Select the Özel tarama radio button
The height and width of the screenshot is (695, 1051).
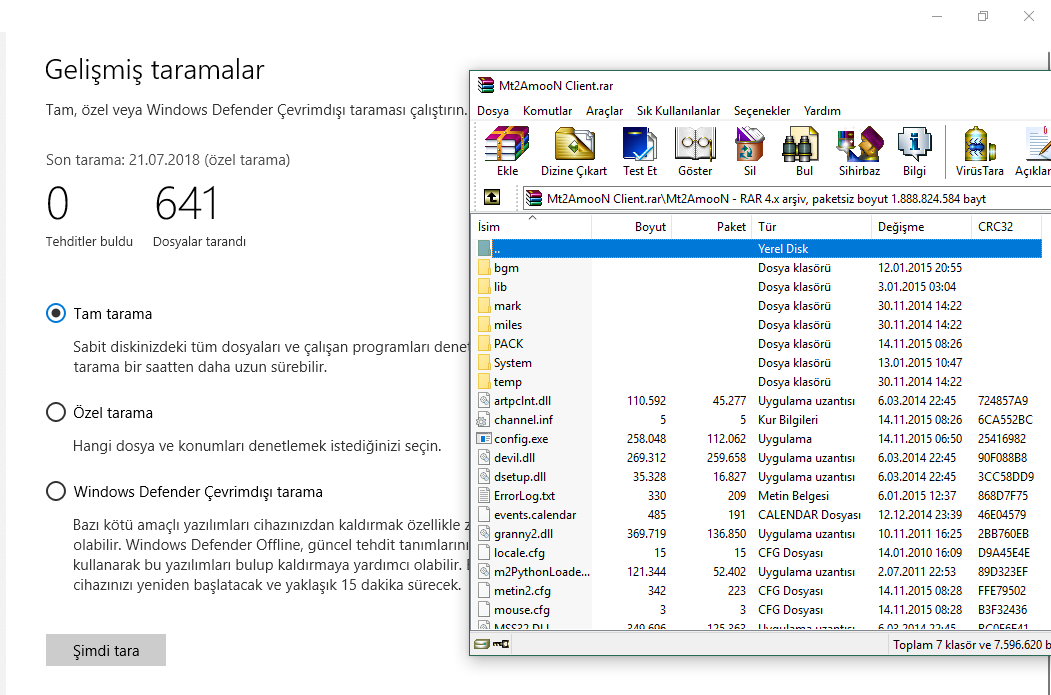56,412
